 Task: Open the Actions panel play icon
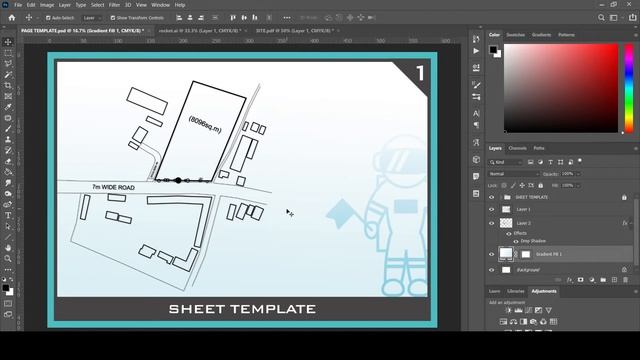pos(476,51)
